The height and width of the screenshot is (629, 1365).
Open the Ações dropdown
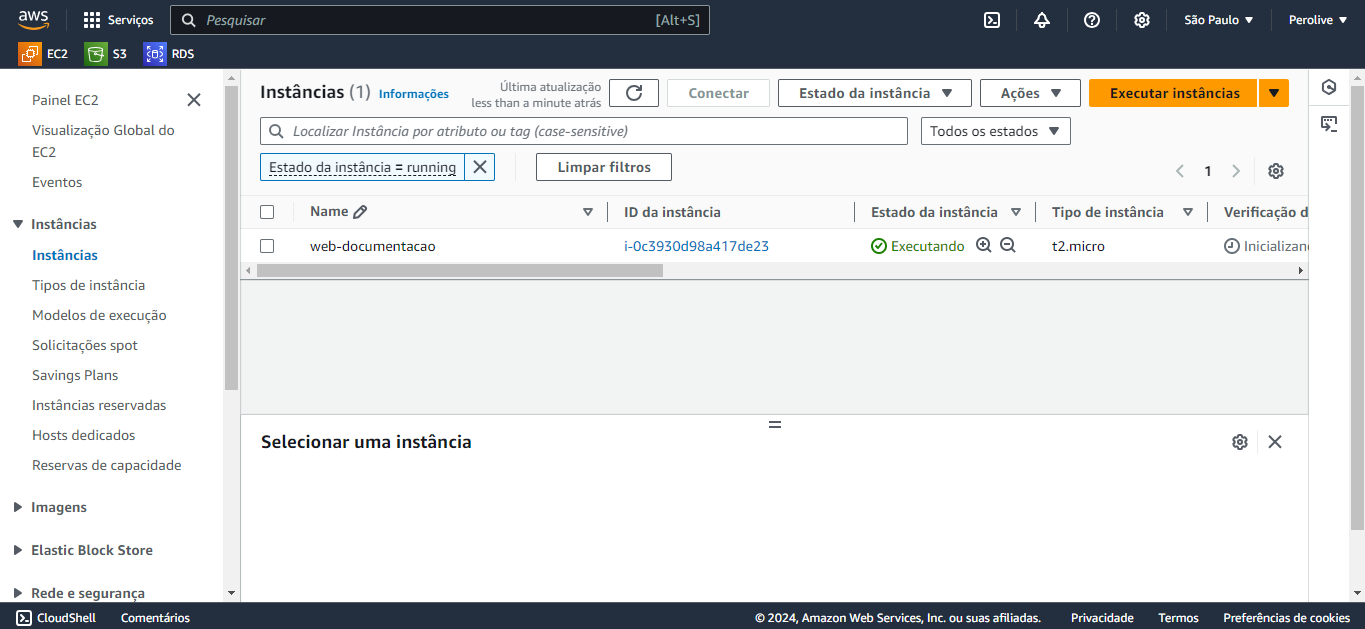1030,93
